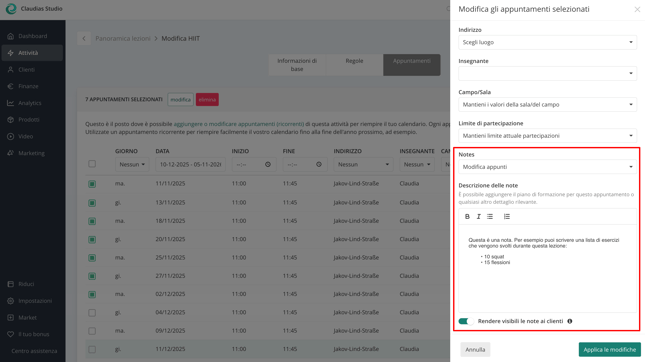This screenshot has width=645, height=362.
Task: Open Attività in the sidebar
Action: coord(32,53)
